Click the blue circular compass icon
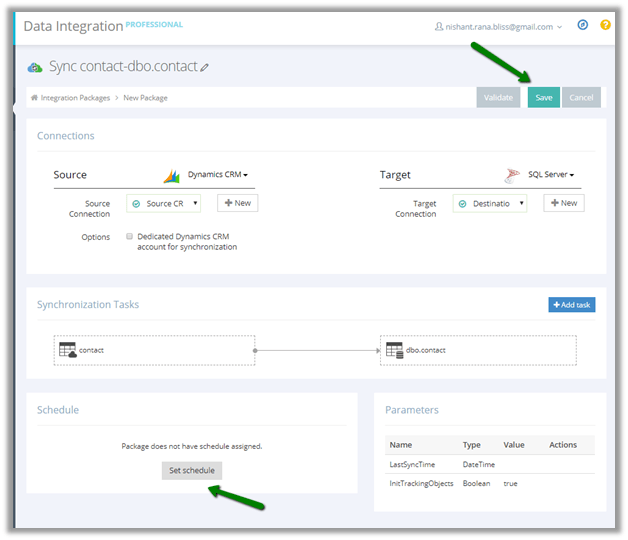The width and height of the screenshot is (628, 540). (583, 25)
